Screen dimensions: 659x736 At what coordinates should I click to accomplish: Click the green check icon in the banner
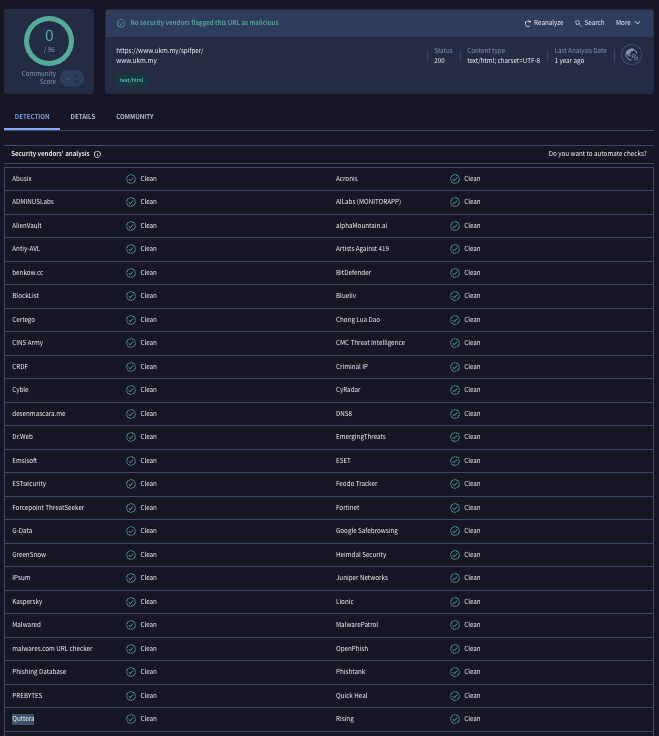tap(121, 23)
